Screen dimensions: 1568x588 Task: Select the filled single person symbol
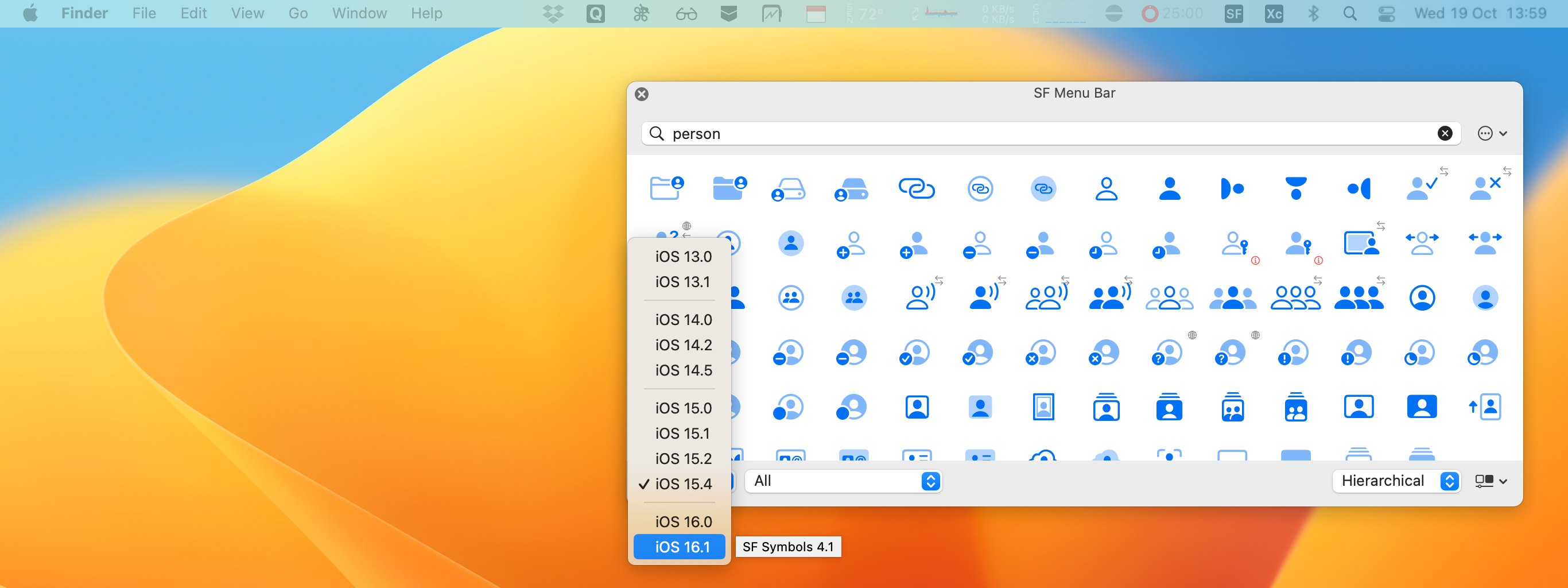click(x=1169, y=189)
